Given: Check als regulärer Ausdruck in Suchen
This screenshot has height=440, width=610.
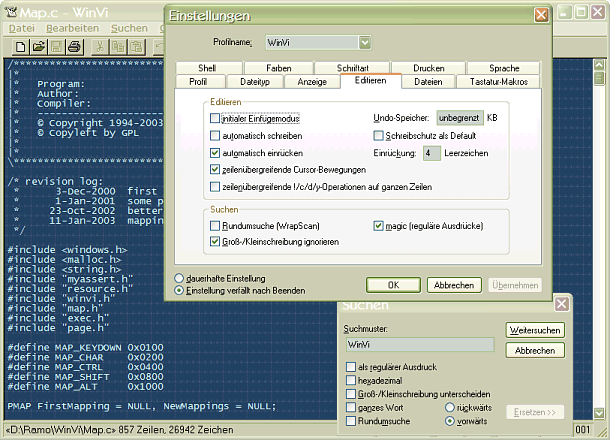Looking at the screenshot, I should coord(351,367).
